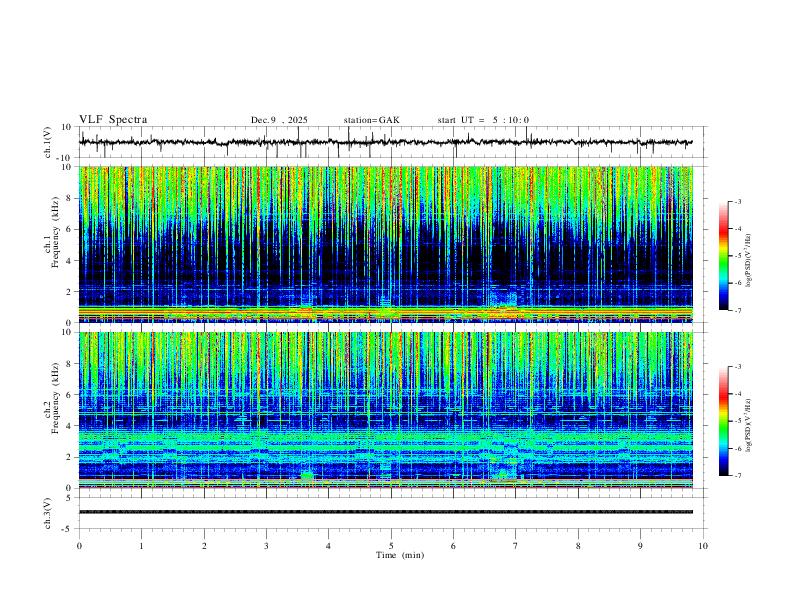
Task: Select the "start UT = 5 : 10: 0" text
Action: tap(483, 120)
